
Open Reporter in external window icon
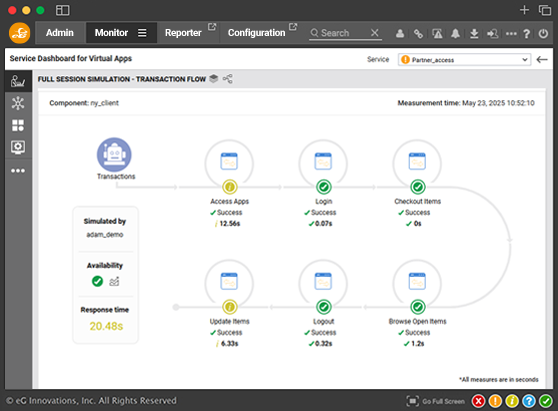(x=212, y=27)
